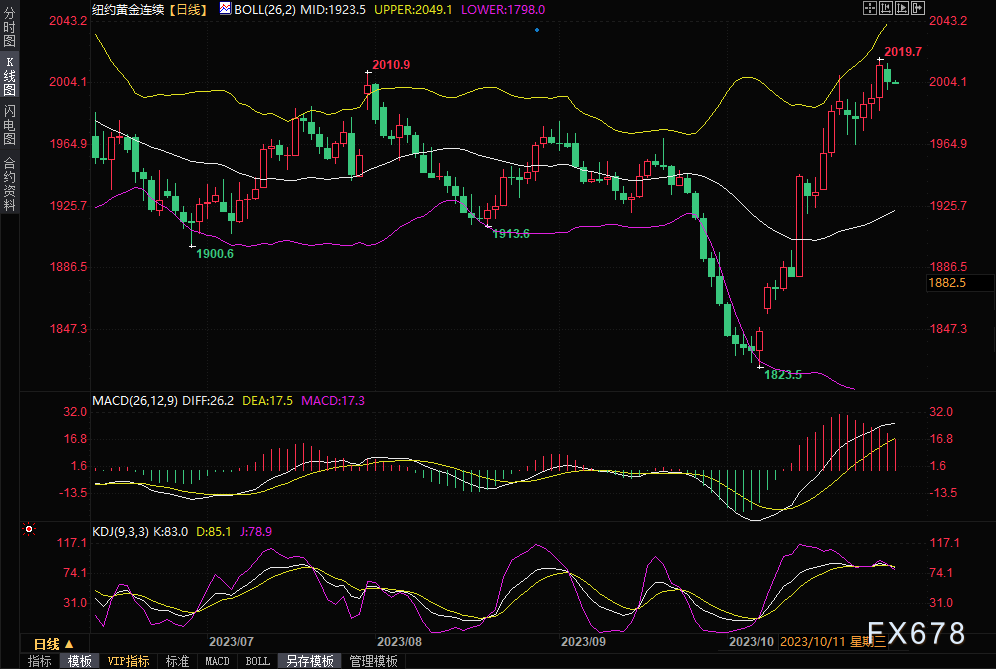
Task: Click the chart playback arrow icon
Action: 901,8
